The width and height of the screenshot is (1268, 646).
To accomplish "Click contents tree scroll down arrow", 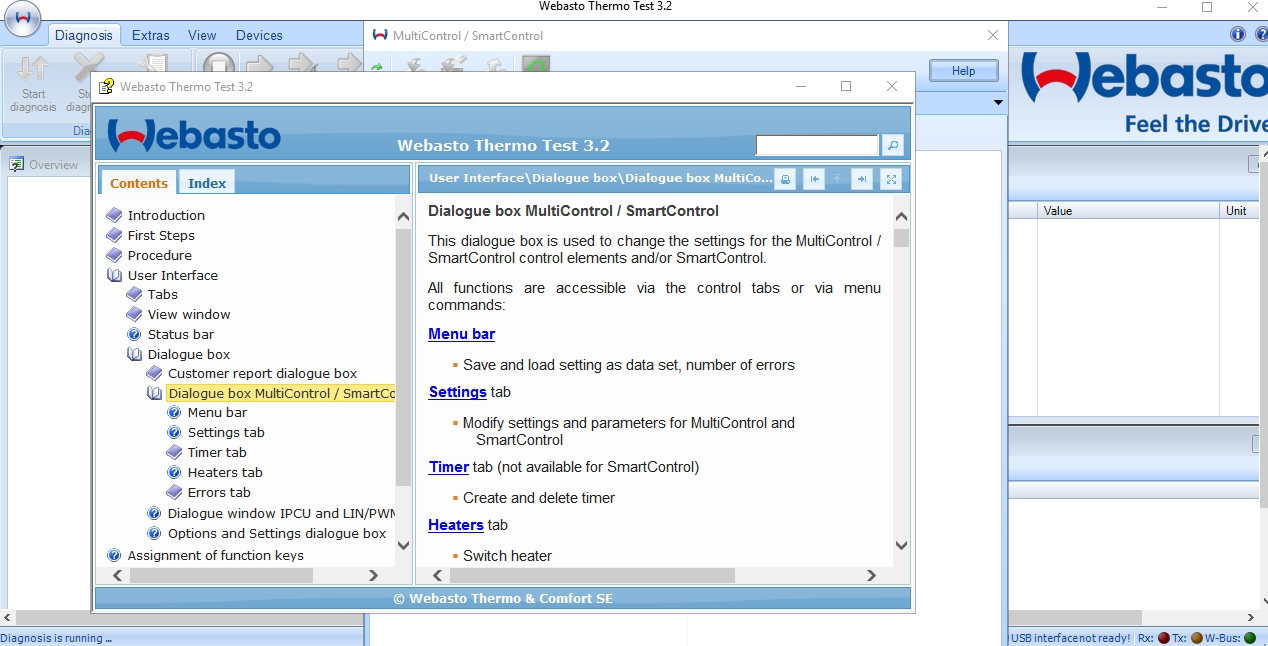I will (x=403, y=546).
